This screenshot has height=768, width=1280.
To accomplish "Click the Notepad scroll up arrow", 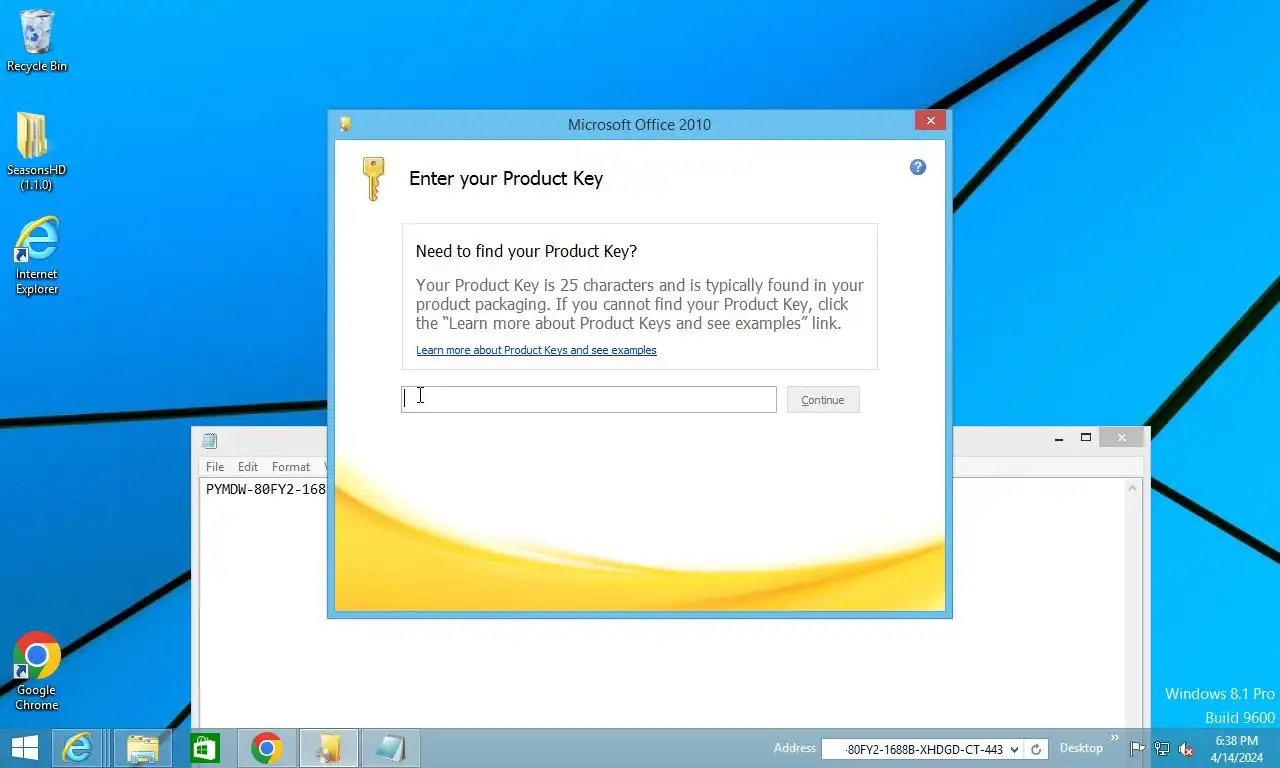I will [x=1133, y=488].
